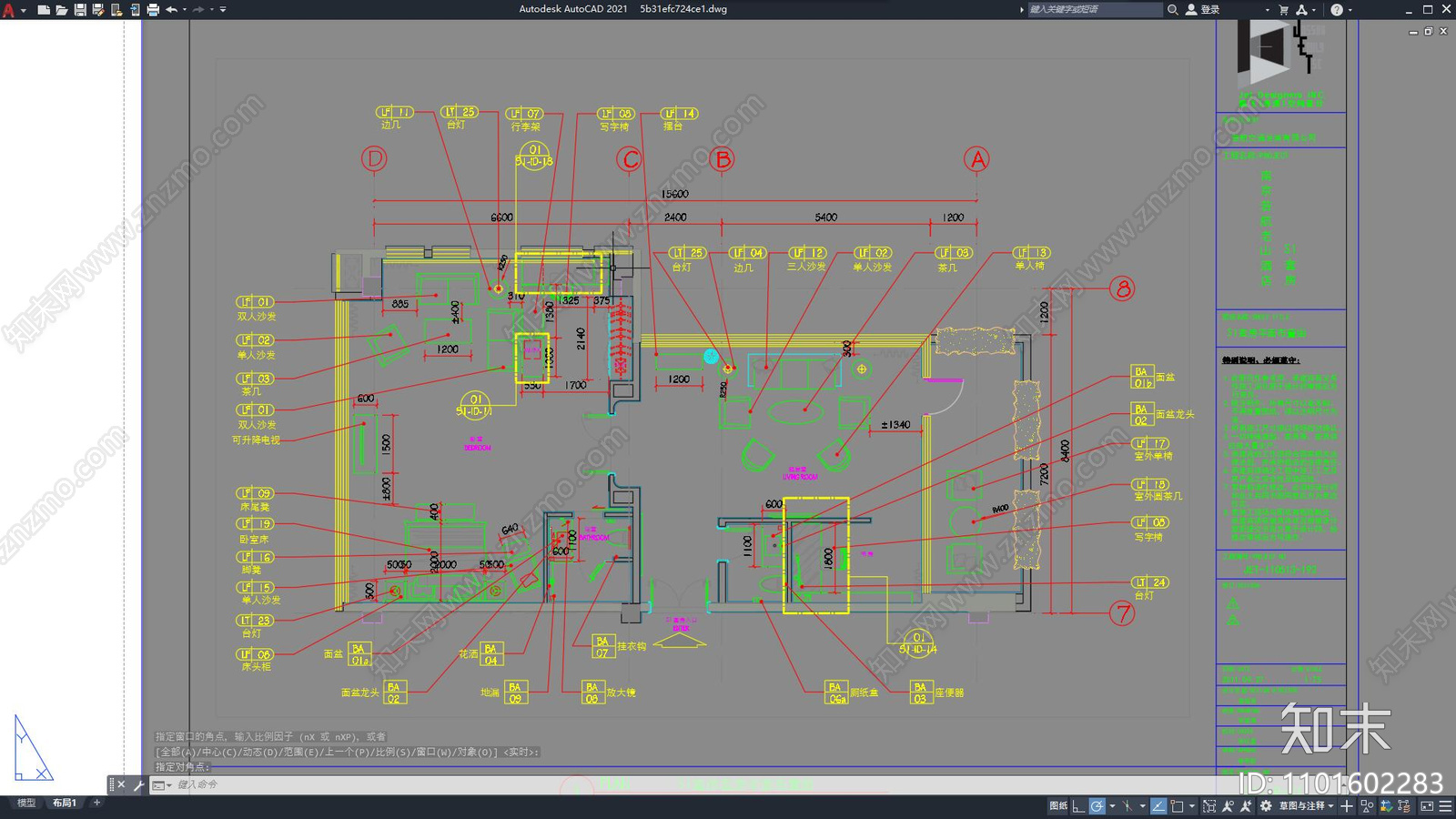Click the isolate objects shapes icon

(x=1367, y=806)
